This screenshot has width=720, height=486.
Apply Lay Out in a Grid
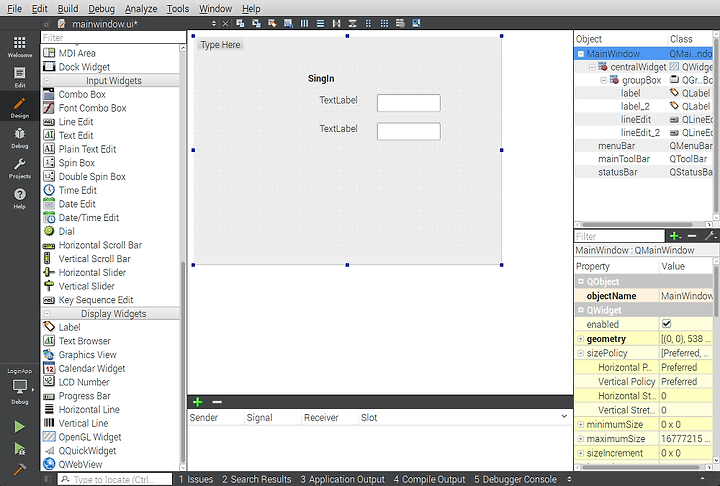pos(384,23)
